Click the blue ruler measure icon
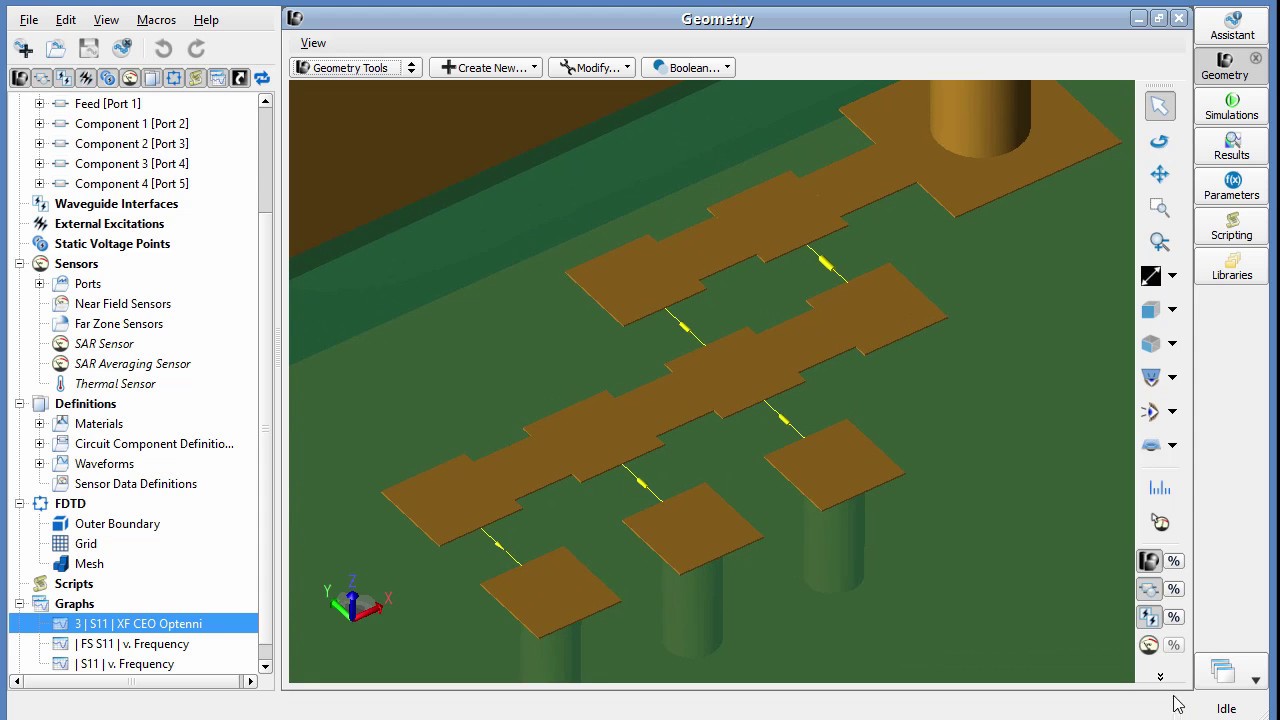Screen dimensions: 1280x720 coord(1159,488)
